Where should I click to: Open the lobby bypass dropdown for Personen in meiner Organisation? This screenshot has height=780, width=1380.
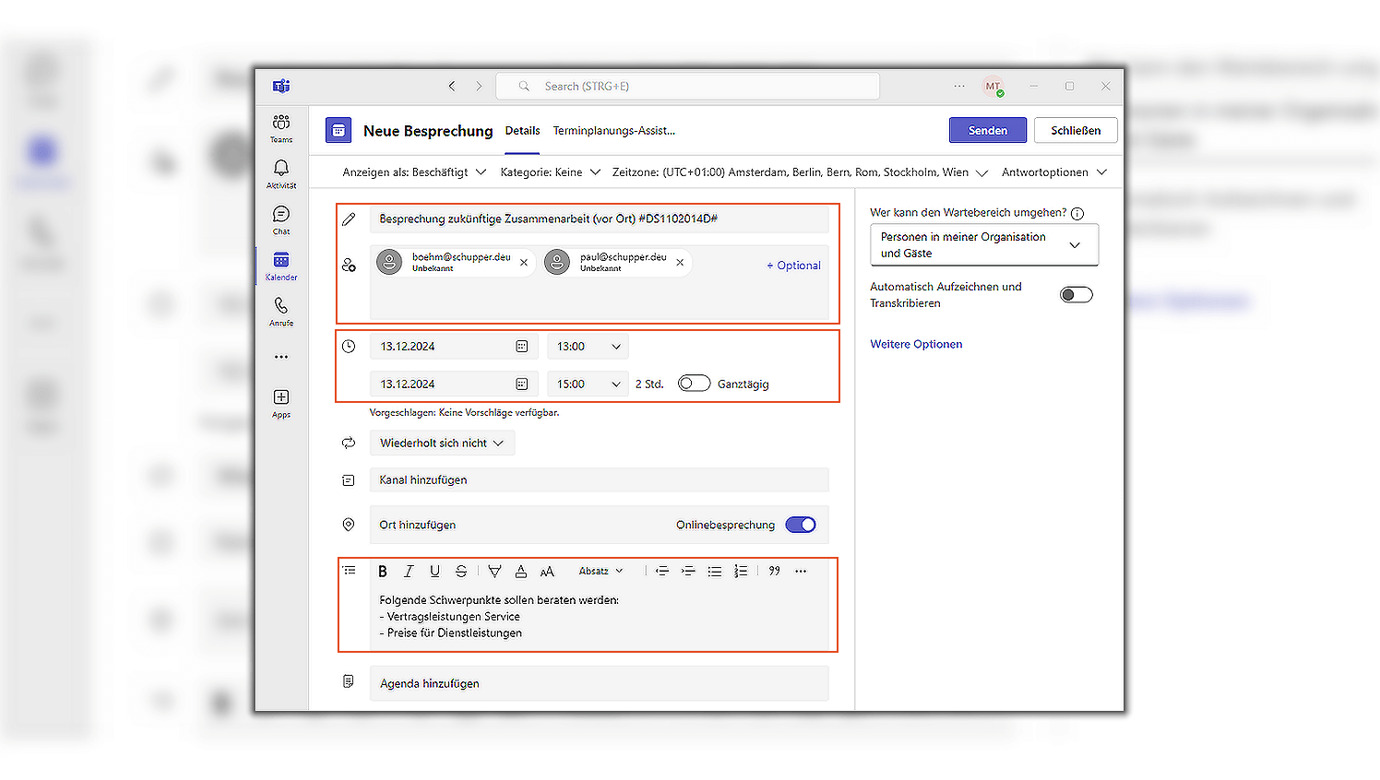pyautogui.click(x=983, y=245)
